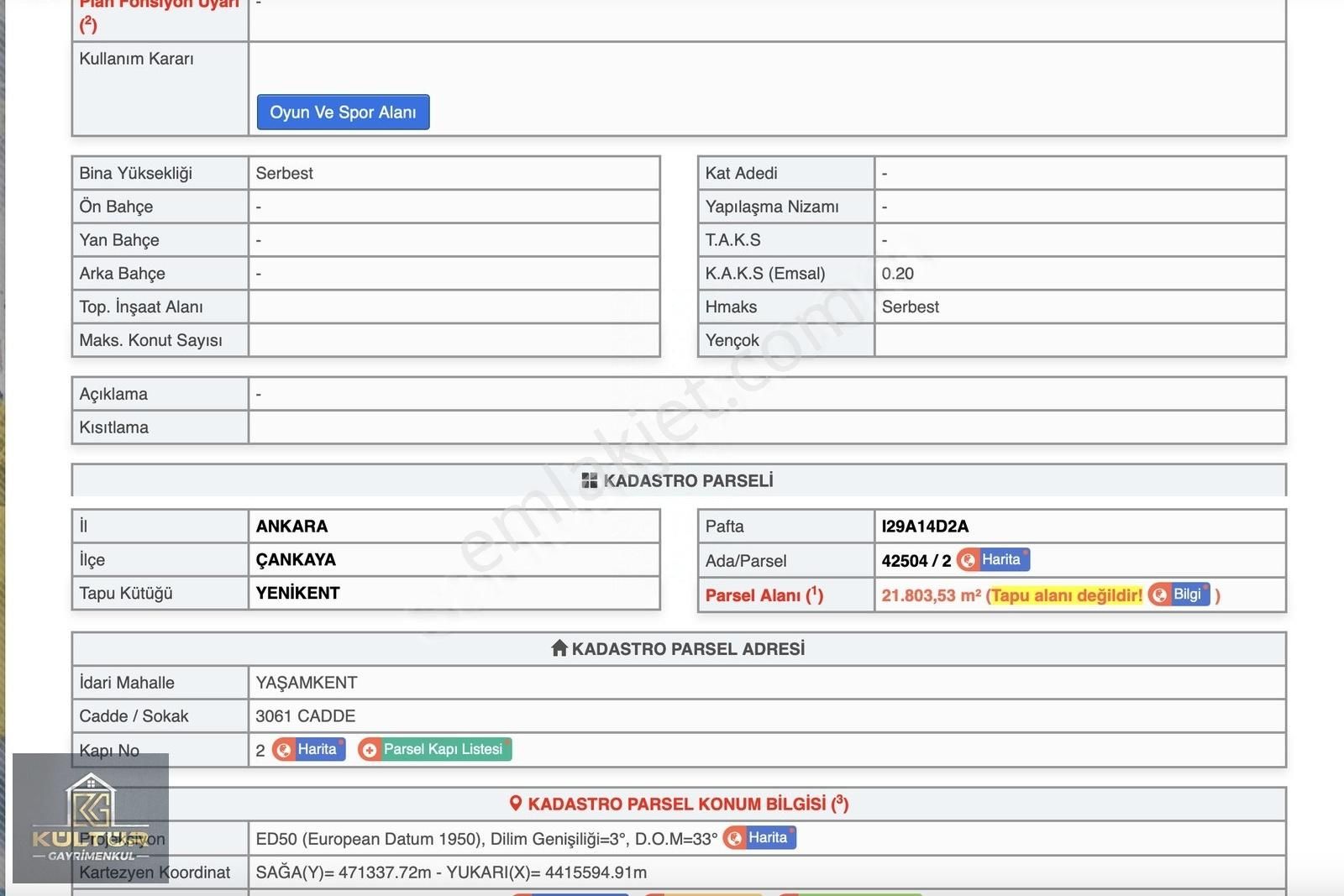Select the Hmaks value Serbest
Viewport: 1344px width, 896px height.
coord(911,307)
